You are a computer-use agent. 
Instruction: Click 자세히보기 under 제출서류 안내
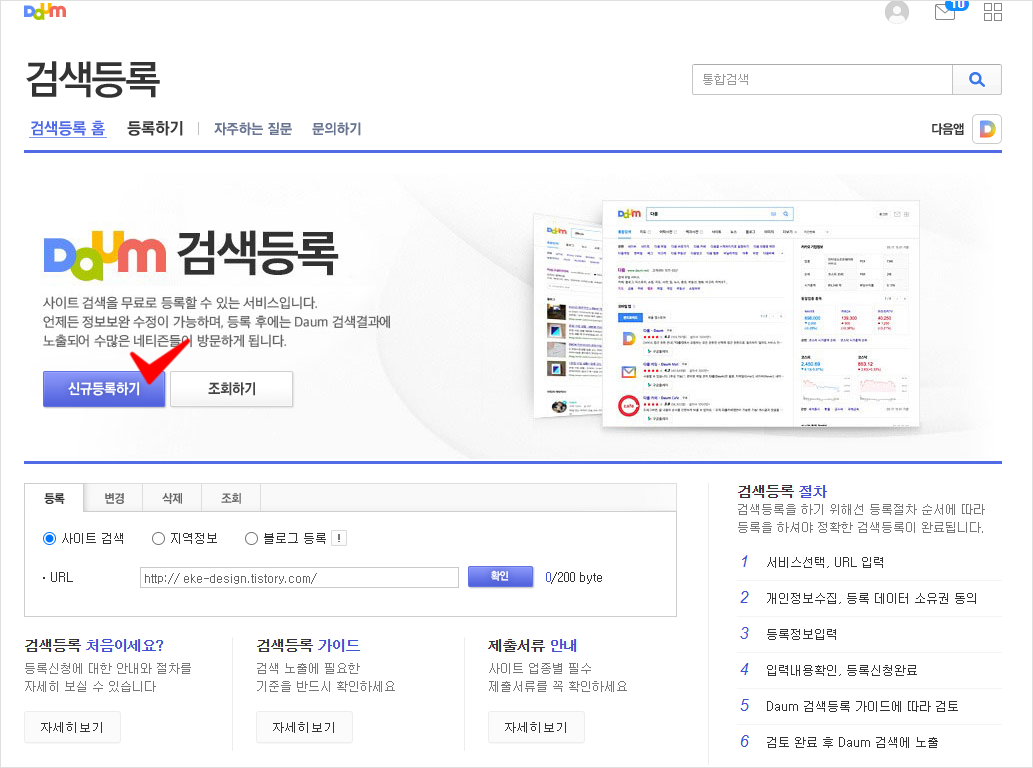(x=536, y=727)
